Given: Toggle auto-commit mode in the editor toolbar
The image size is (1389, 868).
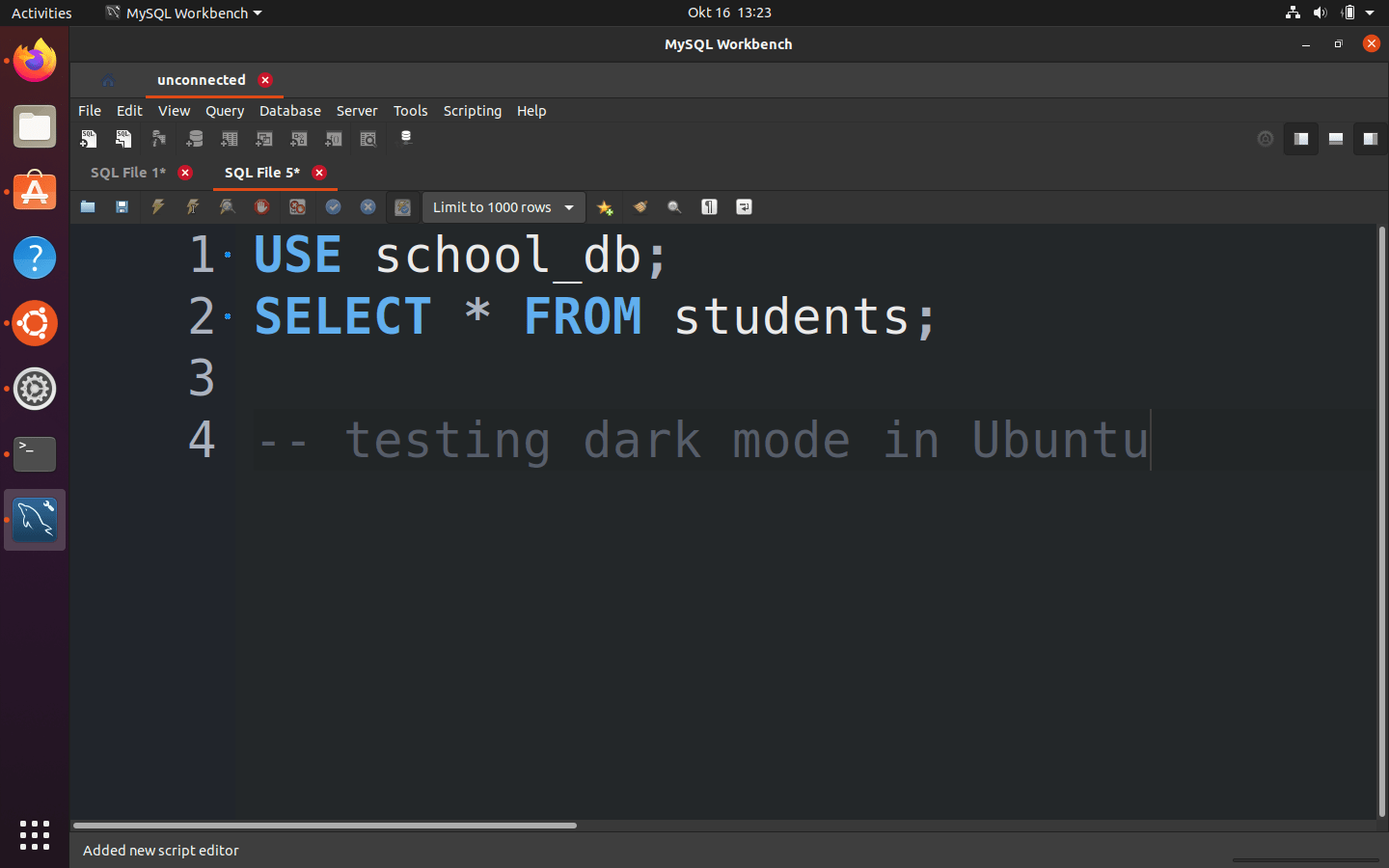Looking at the screenshot, I should [x=402, y=206].
